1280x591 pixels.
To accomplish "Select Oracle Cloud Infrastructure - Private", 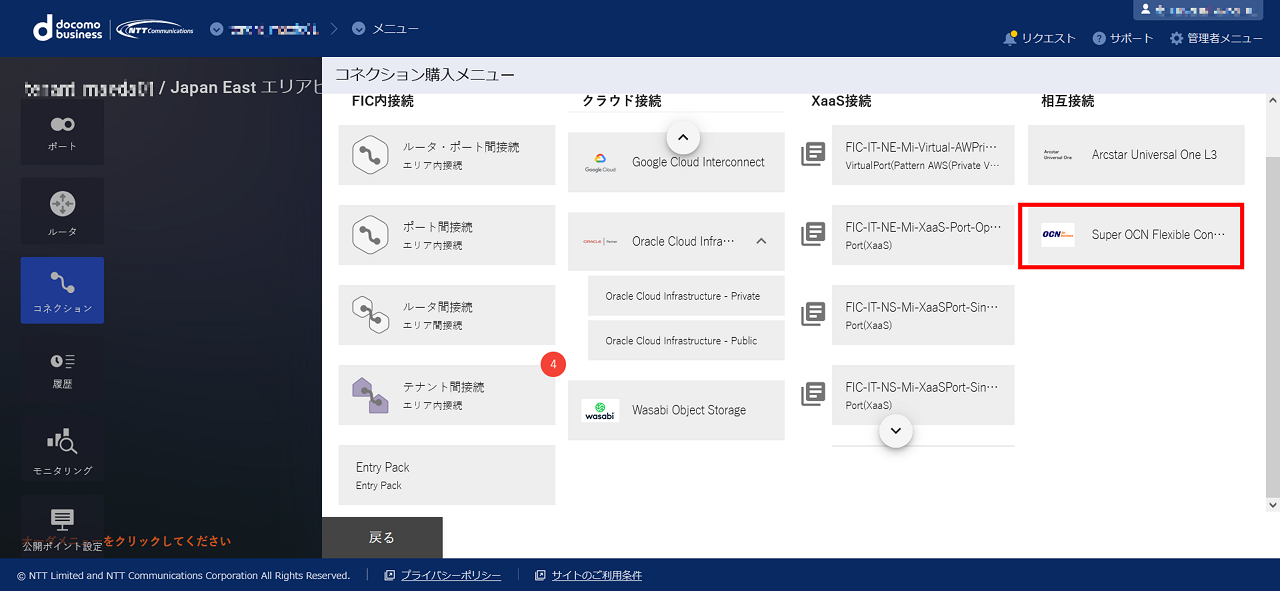I will click(x=682, y=296).
